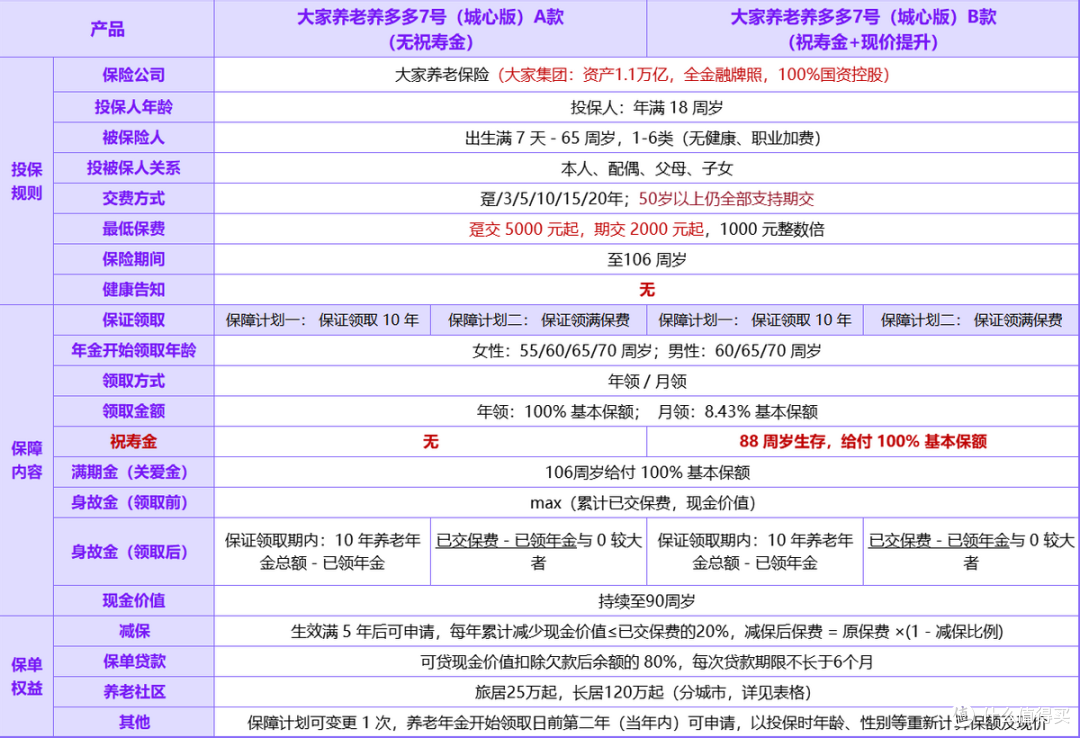Image resolution: width=1080 pixels, height=738 pixels.
Task: Click the 投被保人关系 row label
Action: (x=134, y=168)
